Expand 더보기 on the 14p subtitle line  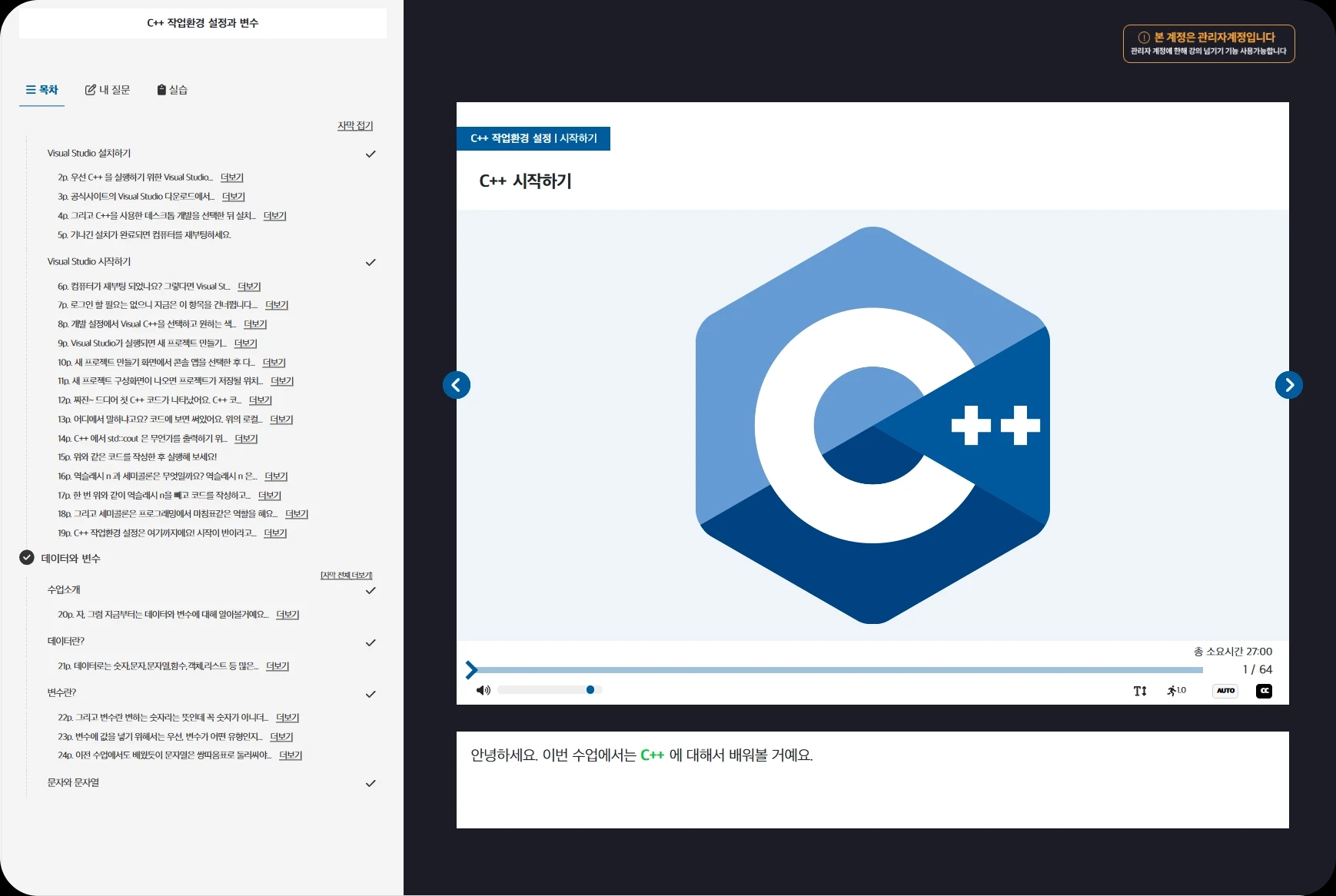point(246,439)
